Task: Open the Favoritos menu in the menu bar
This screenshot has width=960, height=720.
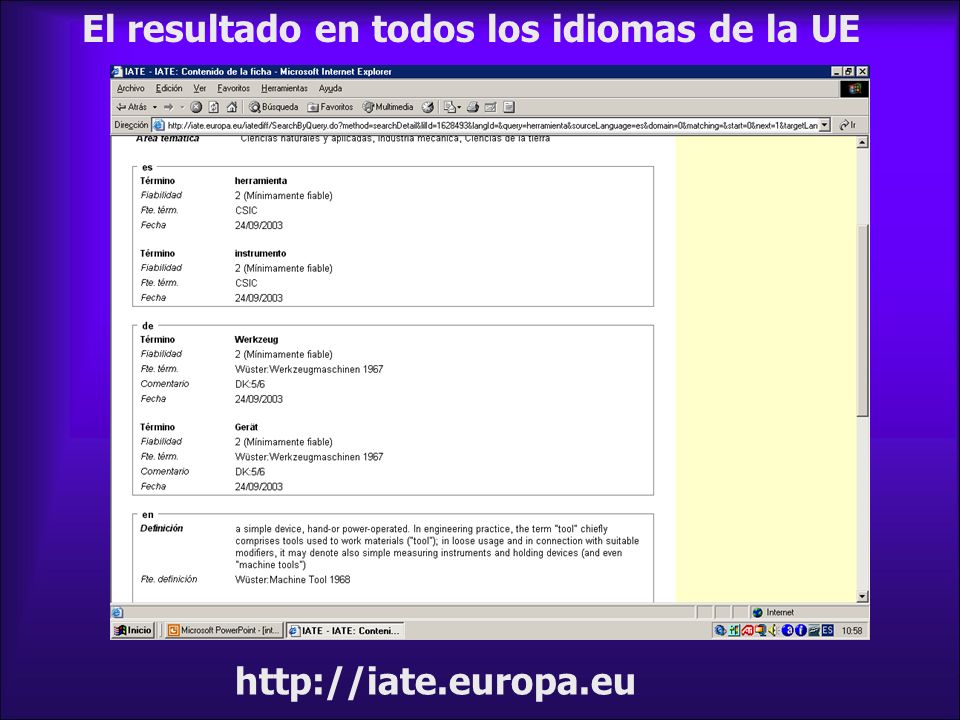Action: (x=233, y=89)
